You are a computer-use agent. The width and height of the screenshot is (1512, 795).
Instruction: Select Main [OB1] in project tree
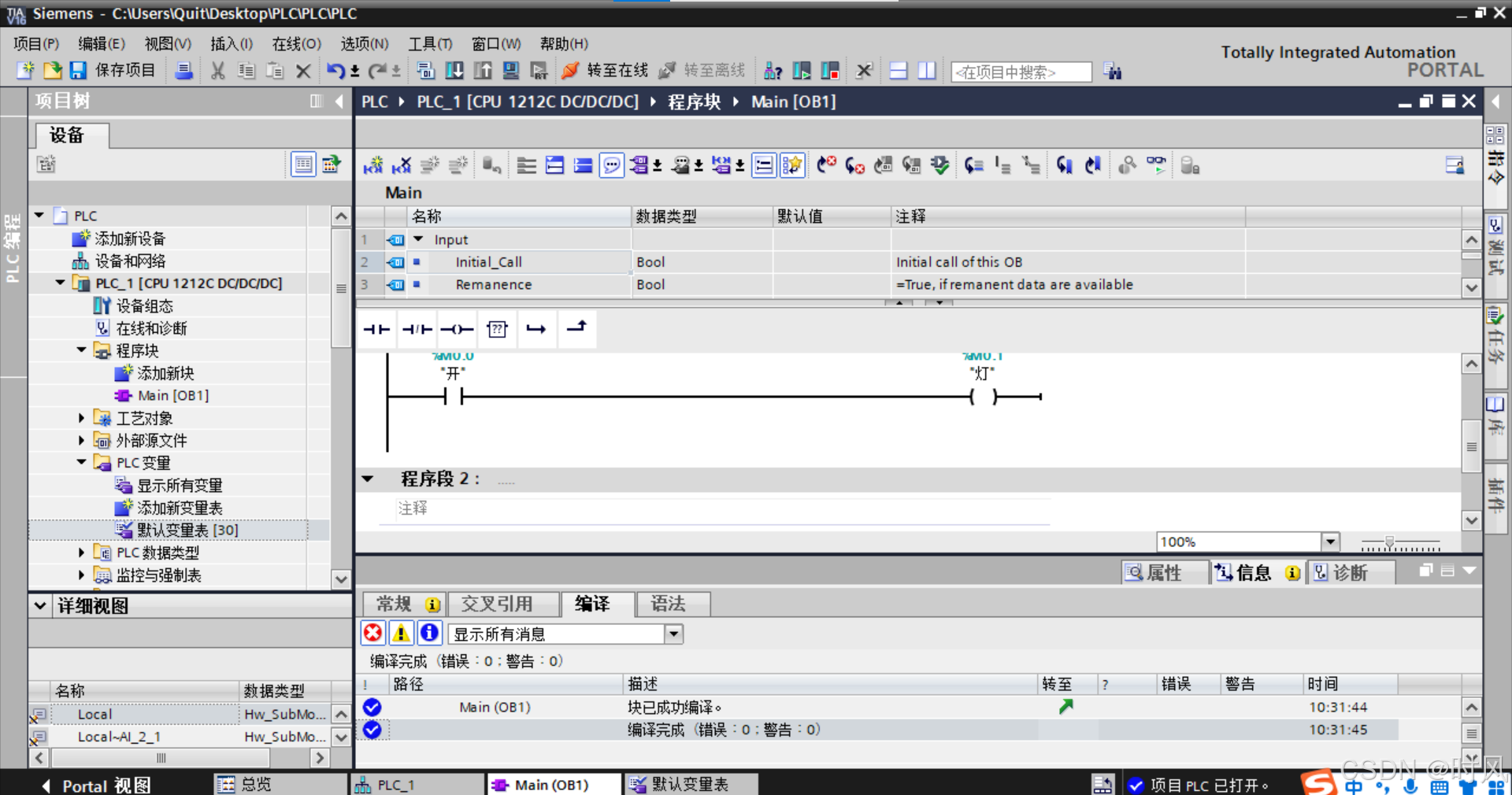[x=172, y=395]
